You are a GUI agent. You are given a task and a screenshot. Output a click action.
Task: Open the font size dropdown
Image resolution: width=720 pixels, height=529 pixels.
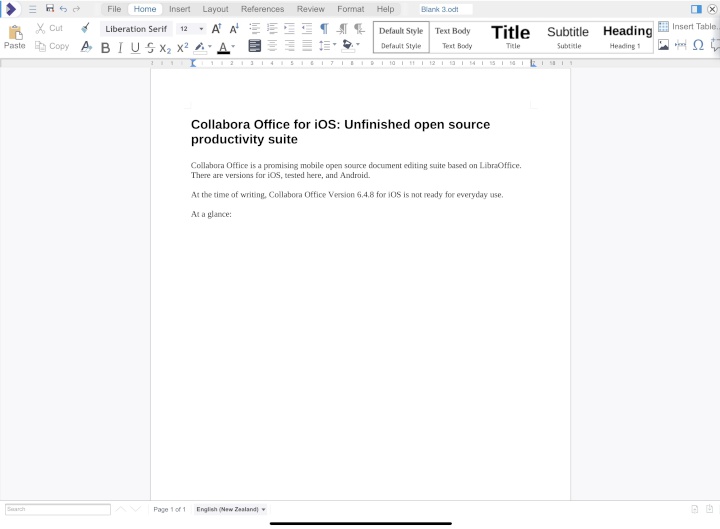[201, 29]
